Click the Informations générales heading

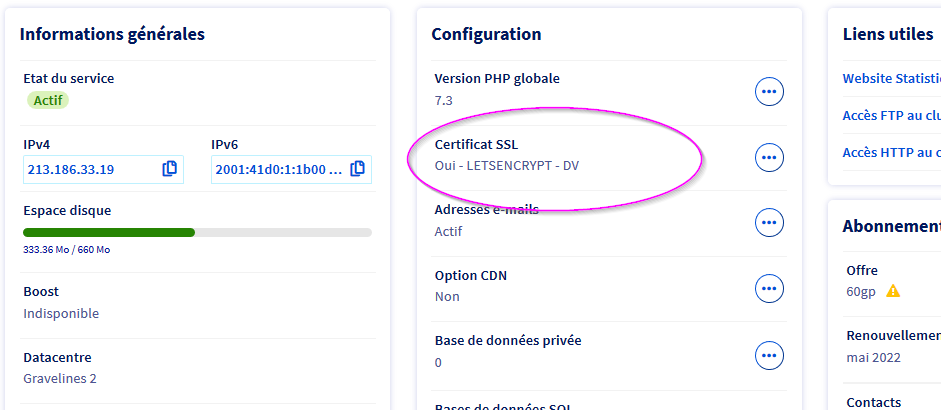112,34
